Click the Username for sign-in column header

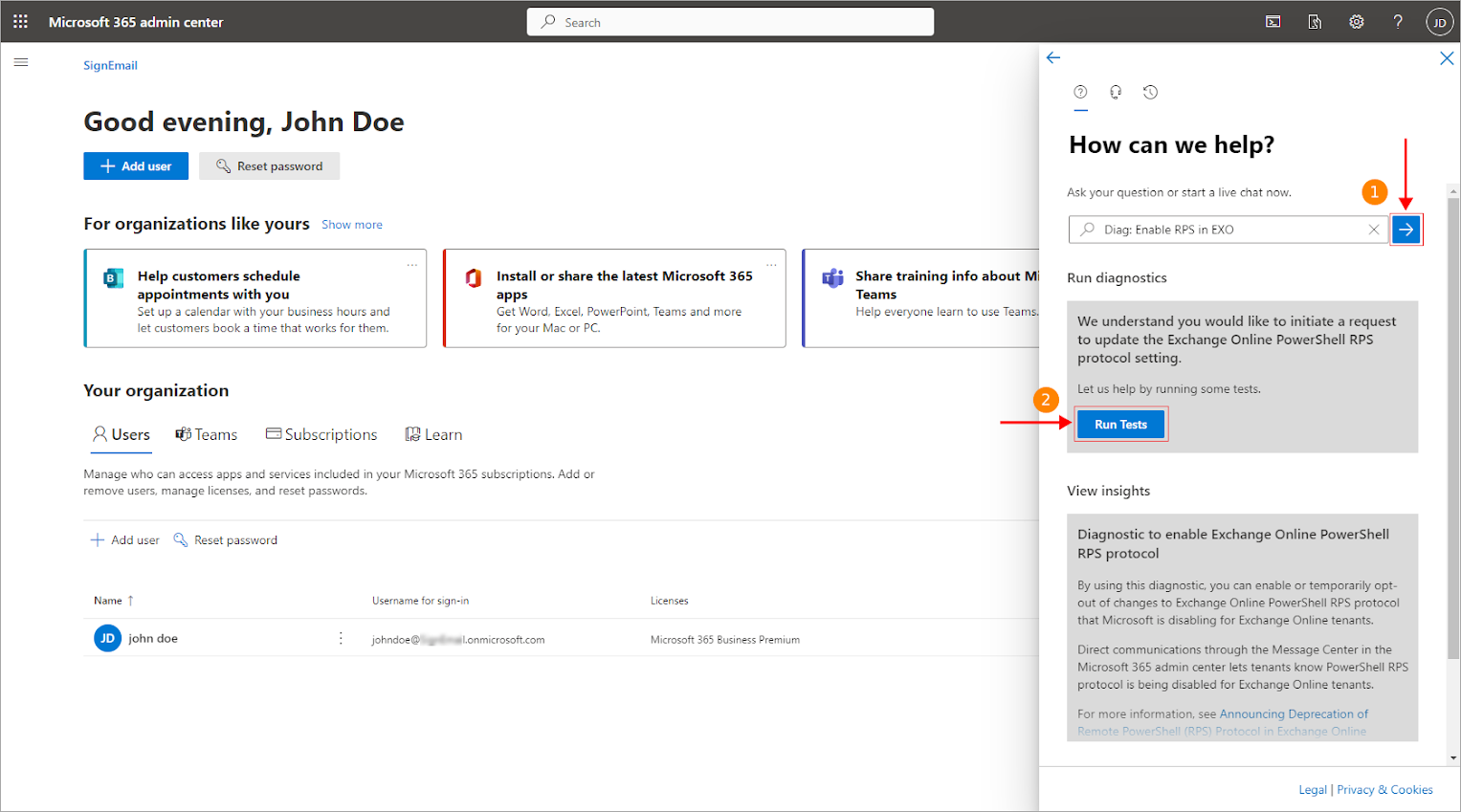tap(420, 601)
